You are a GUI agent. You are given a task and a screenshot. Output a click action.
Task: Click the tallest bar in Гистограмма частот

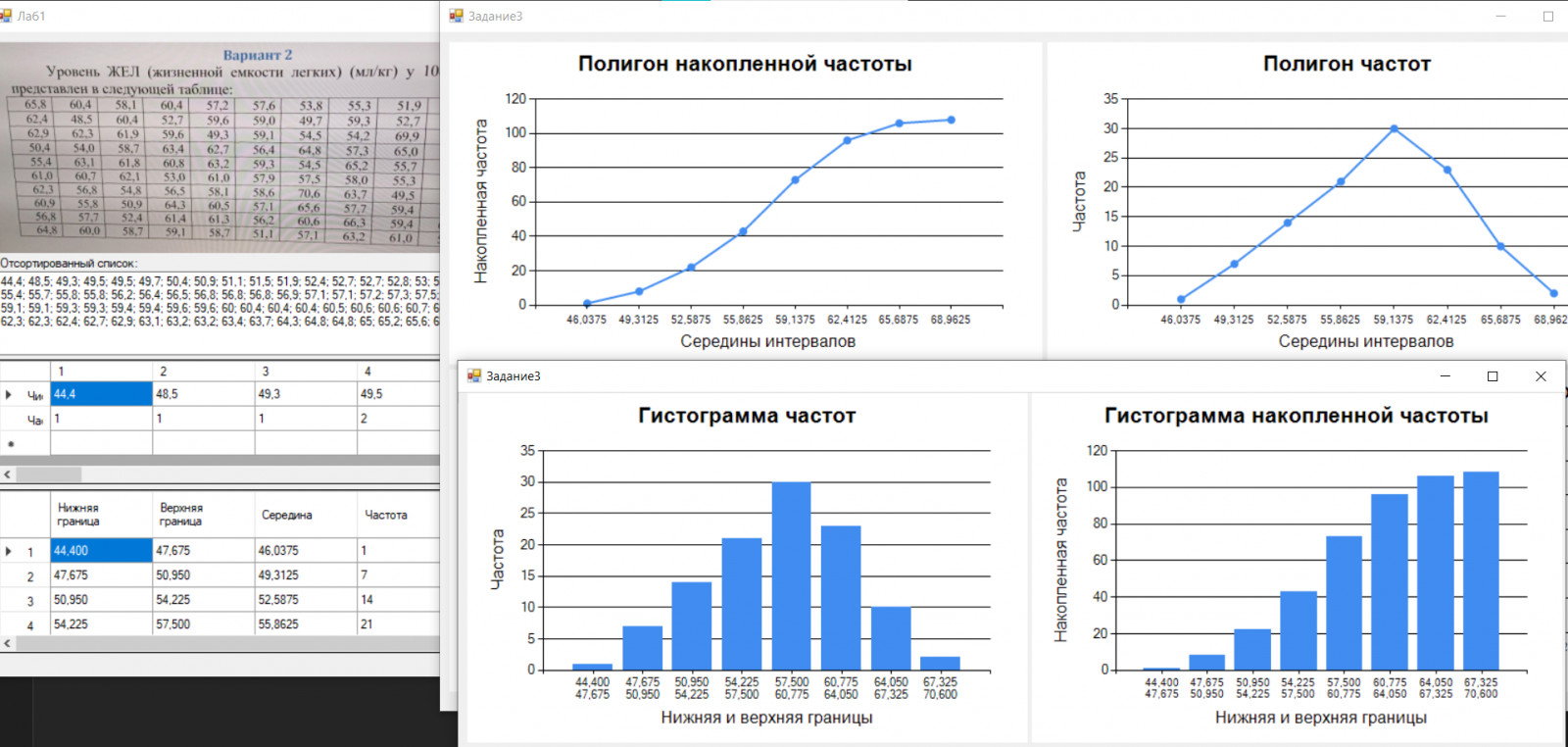tap(791, 575)
